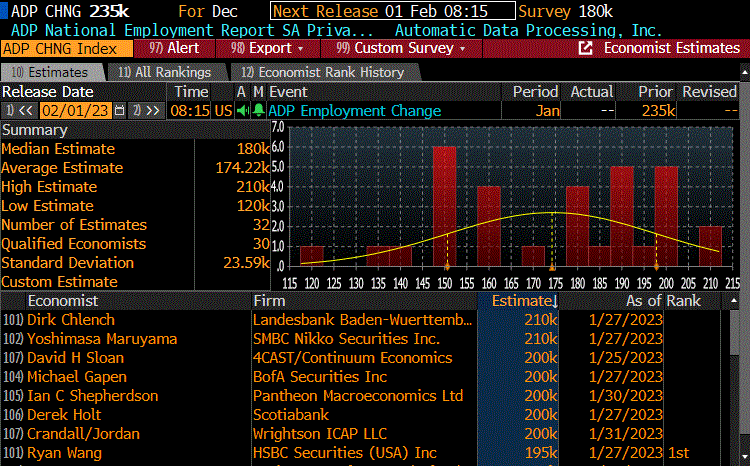The height and width of the screenshot is (466, 750).
Task: Go to the previous release date arrows
Action: pos(21,111)
